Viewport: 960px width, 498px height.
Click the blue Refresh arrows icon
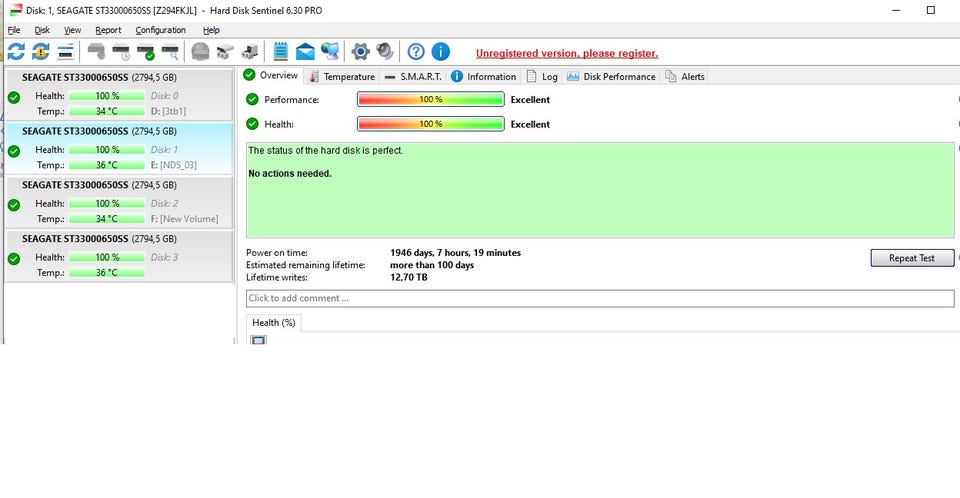click(17, 52)
